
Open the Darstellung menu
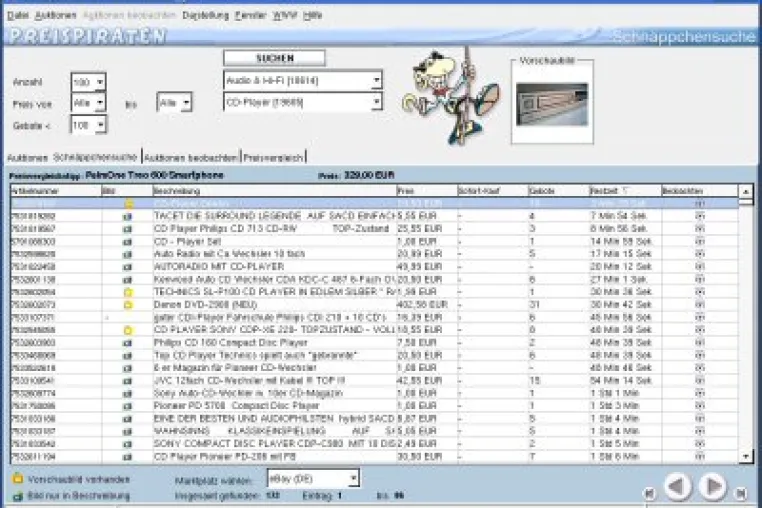(x=205, y=16)
